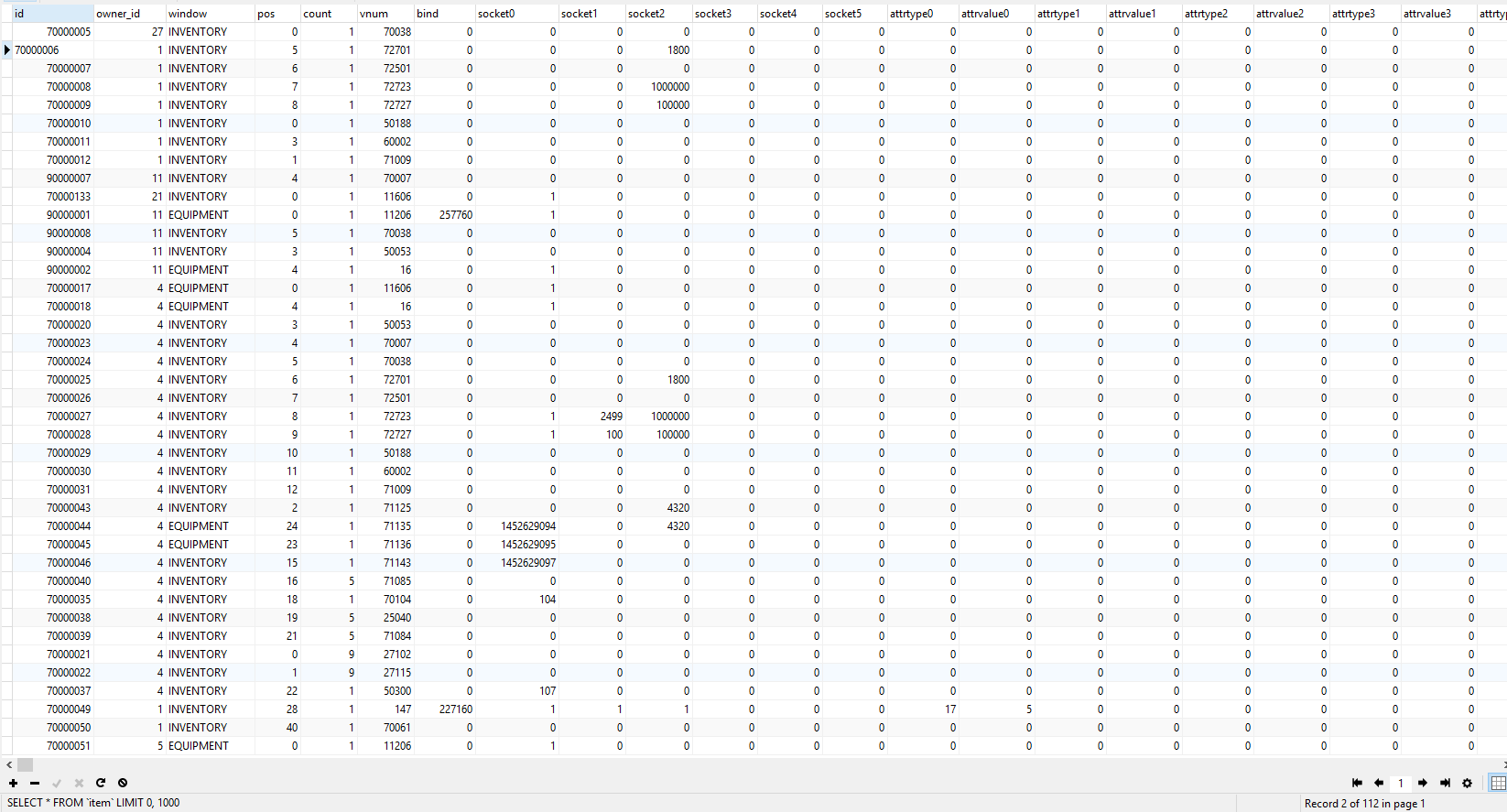This screenshot has width=1507, height=812.
Task: Open the pagination settings gear
Action: 1467,783
